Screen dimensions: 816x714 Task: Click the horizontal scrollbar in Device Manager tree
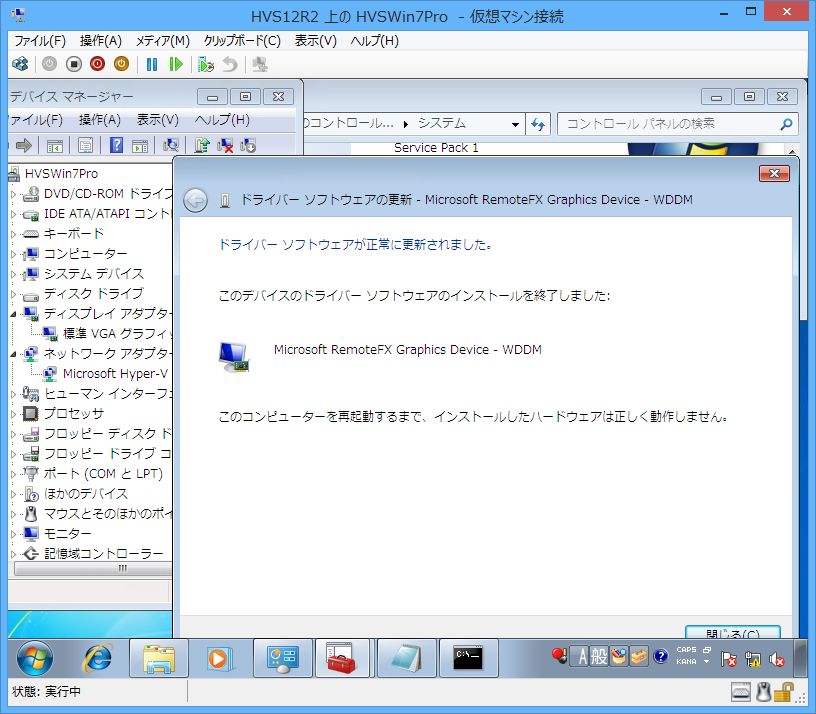[x=93, y=568]
